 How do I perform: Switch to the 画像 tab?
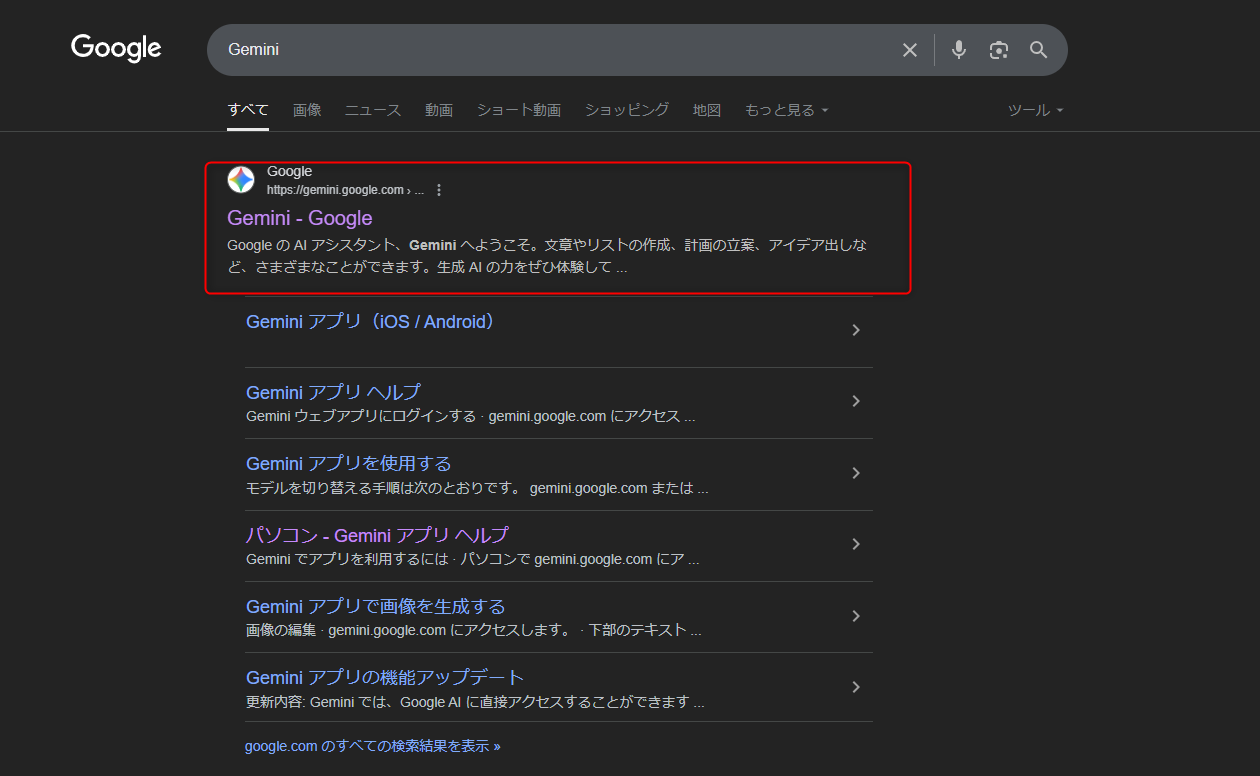(x=306, y=110)
